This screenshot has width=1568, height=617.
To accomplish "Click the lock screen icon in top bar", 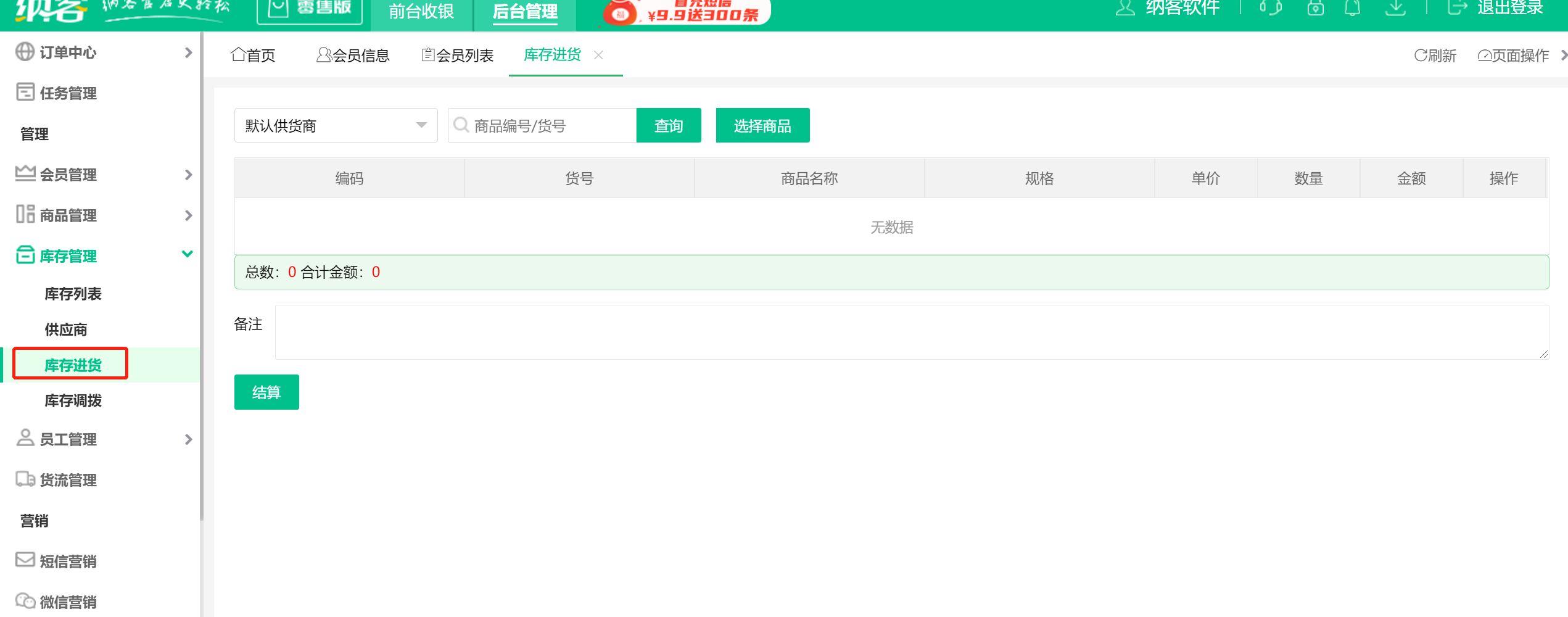I will coord(1314,9).
